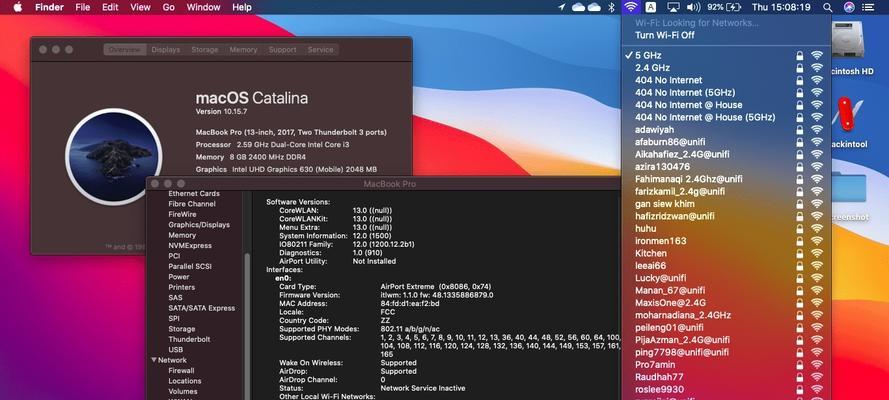
Task: Join 404 No Internet (5GHz) network
Action: [726, 92]
